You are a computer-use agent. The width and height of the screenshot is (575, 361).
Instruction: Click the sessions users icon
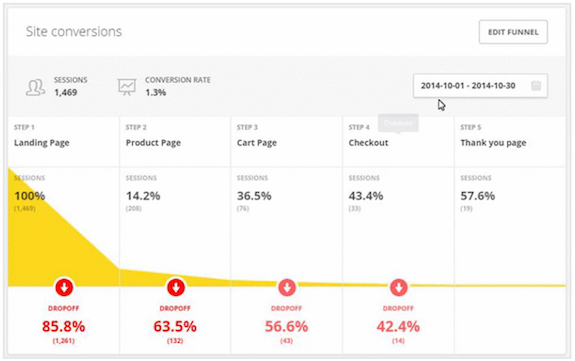click(36, 87)
